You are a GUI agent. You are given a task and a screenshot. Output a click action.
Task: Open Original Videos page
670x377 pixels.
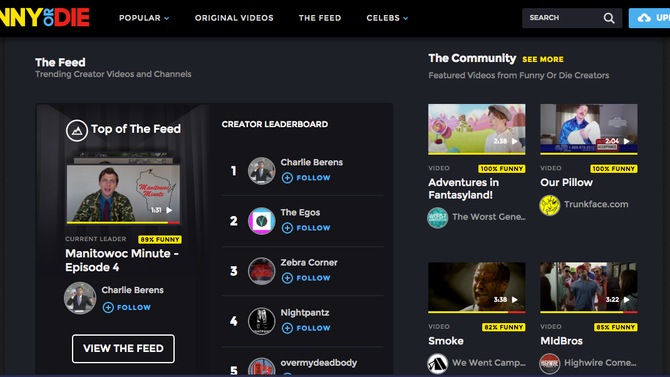[234, 18]
